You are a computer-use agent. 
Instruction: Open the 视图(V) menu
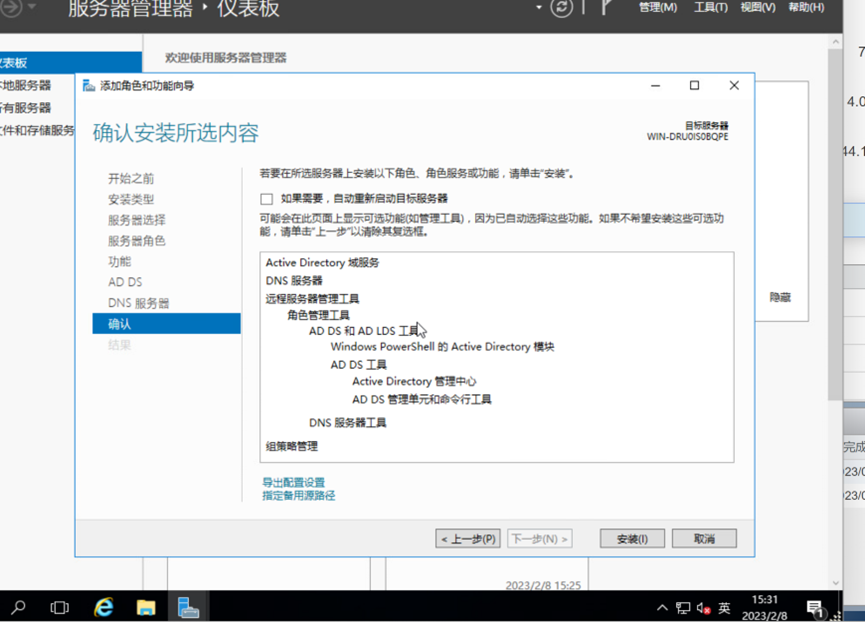758,7
